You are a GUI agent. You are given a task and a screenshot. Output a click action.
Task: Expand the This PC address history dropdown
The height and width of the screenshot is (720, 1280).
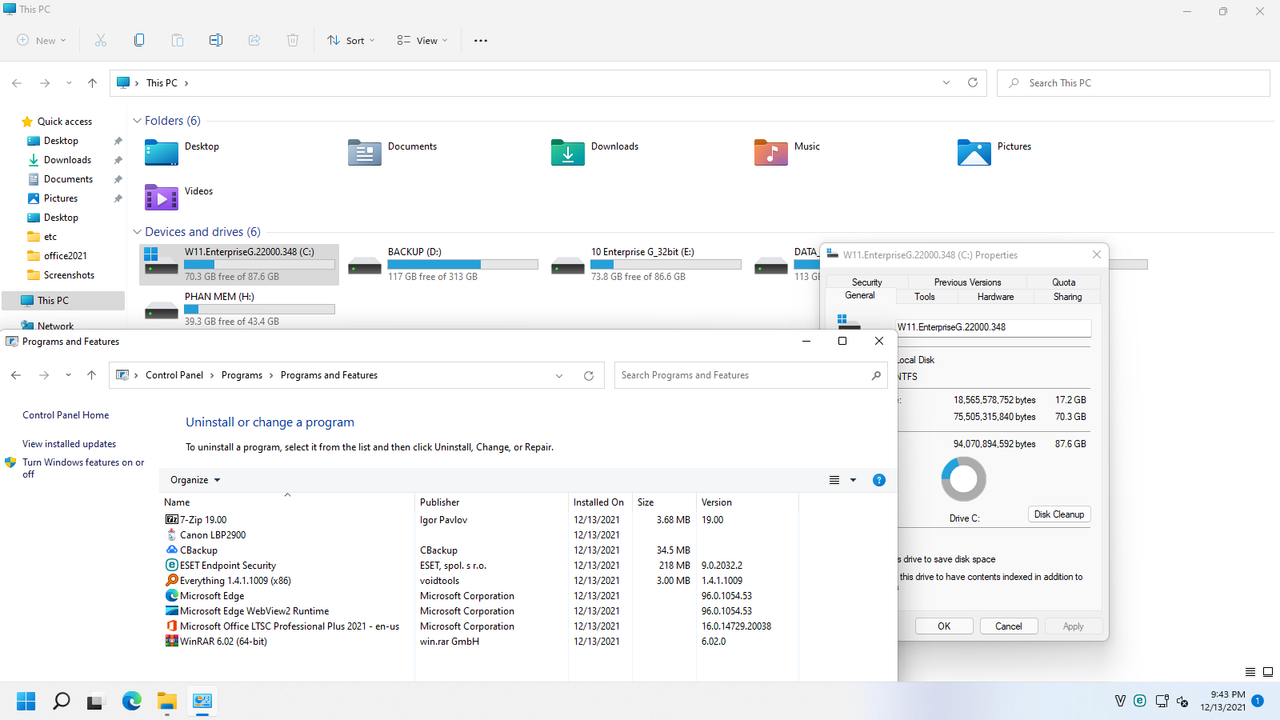947,83
